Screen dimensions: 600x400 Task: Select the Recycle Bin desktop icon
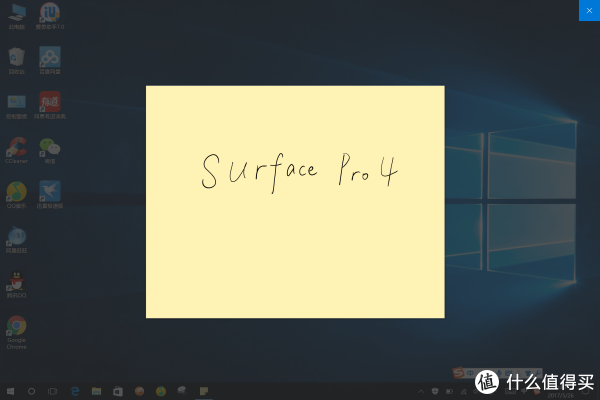pyautogui.click(x=16, y=61)
